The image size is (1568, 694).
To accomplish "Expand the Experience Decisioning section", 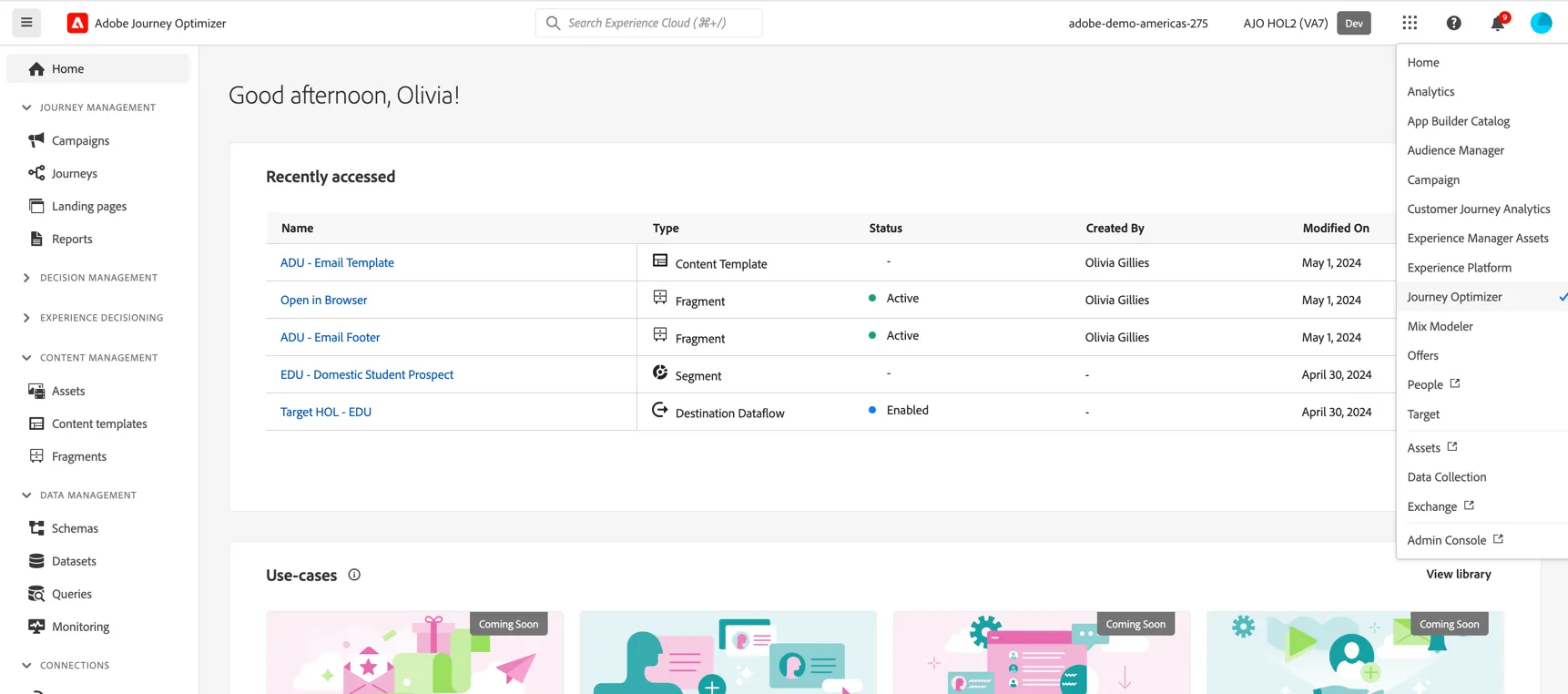I will [26, 318].
